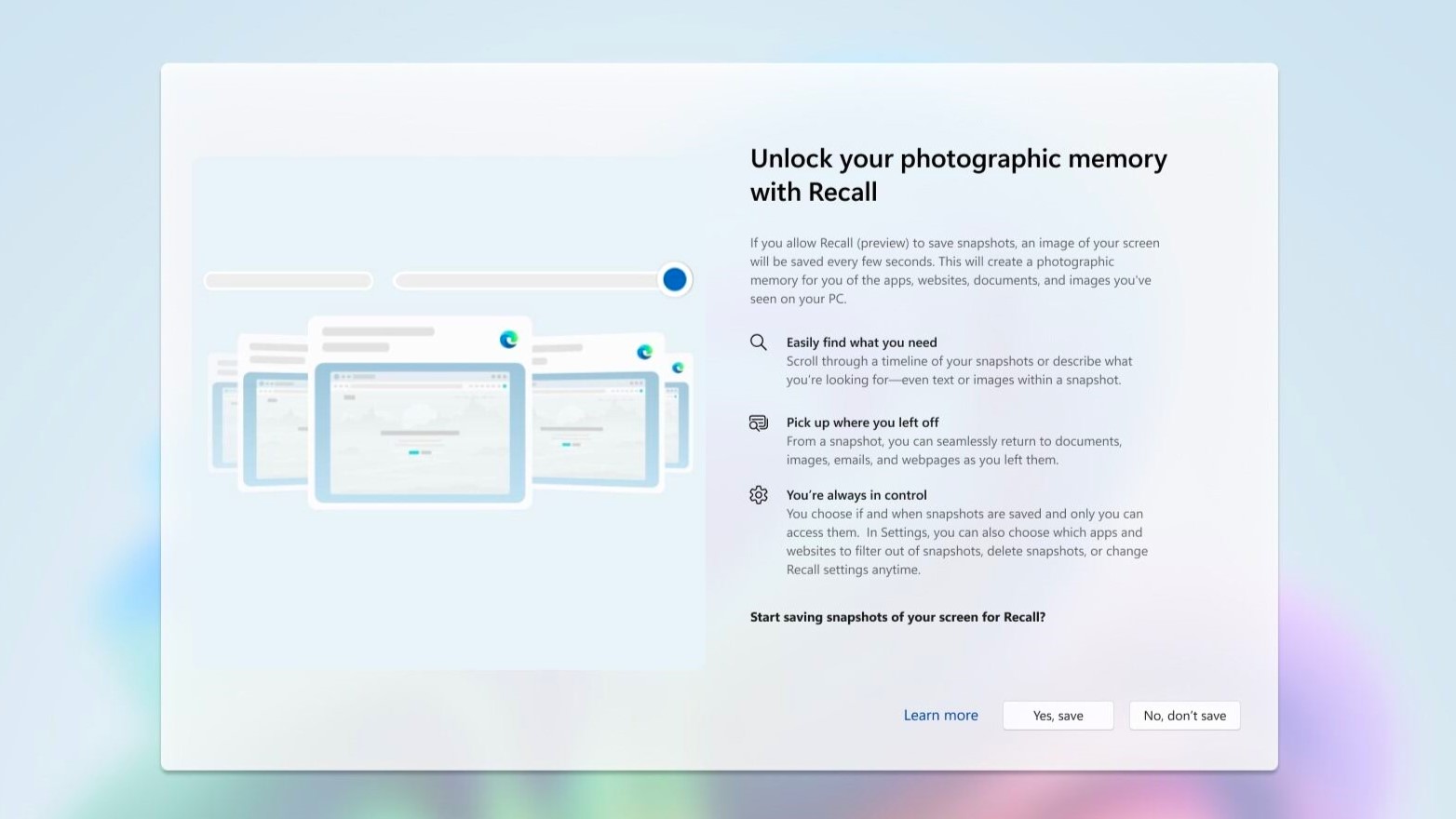Click the heading "Unlock your photographic memory with Recall"
Viewport: 1456px width, 819px height.
[958, 175]
